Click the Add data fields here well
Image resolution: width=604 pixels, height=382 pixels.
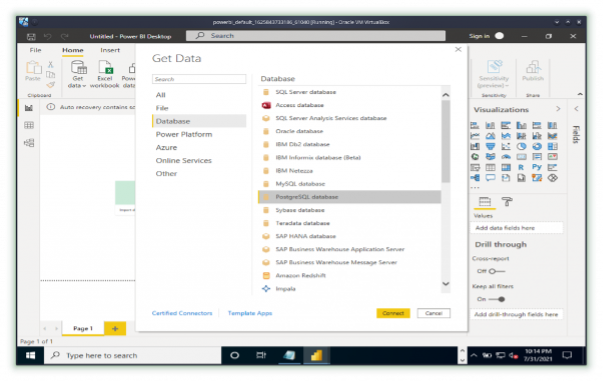pyautogui.click(x=516, y=228)
